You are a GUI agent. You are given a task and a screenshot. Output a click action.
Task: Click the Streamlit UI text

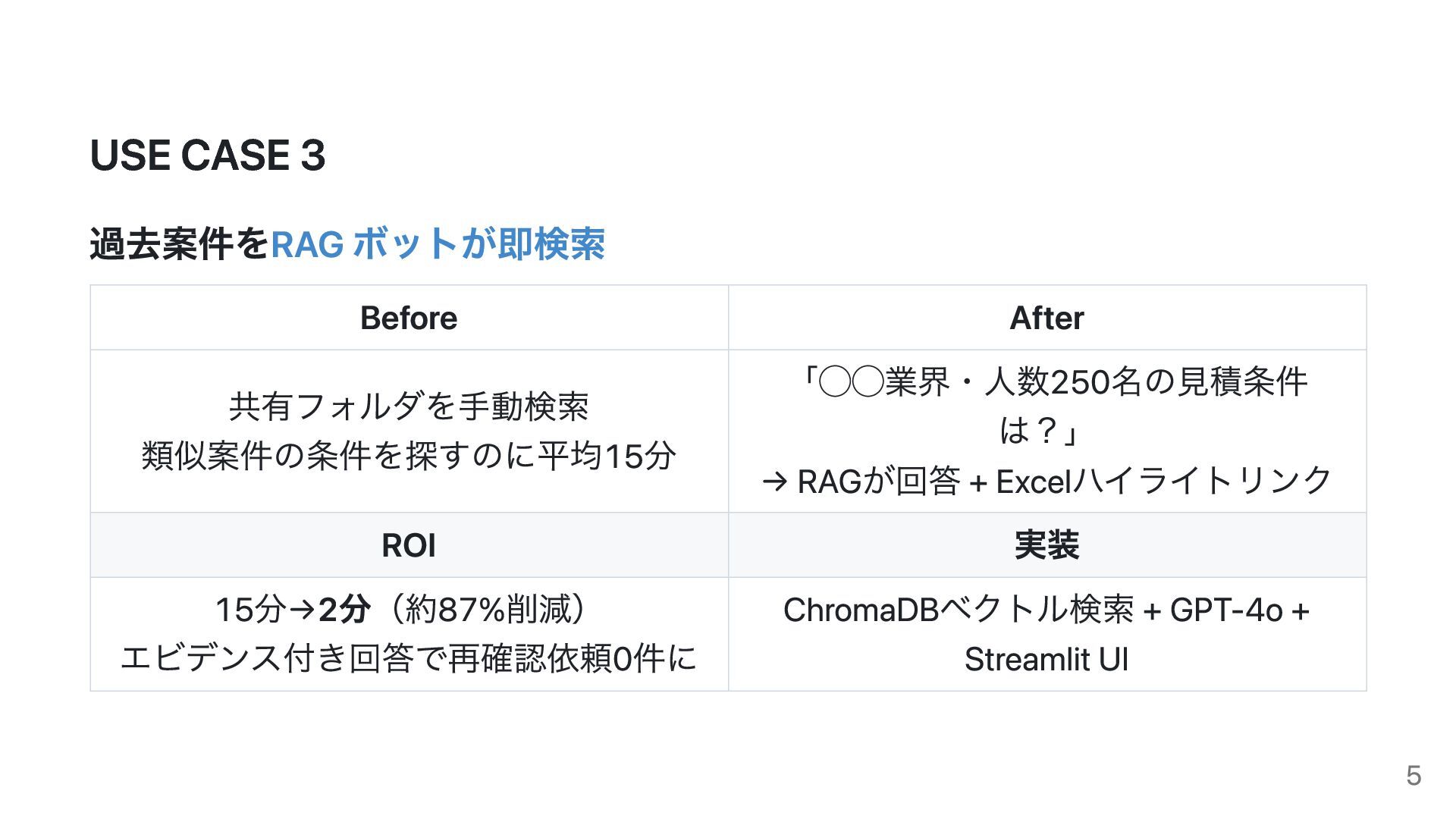point(1046,659)
